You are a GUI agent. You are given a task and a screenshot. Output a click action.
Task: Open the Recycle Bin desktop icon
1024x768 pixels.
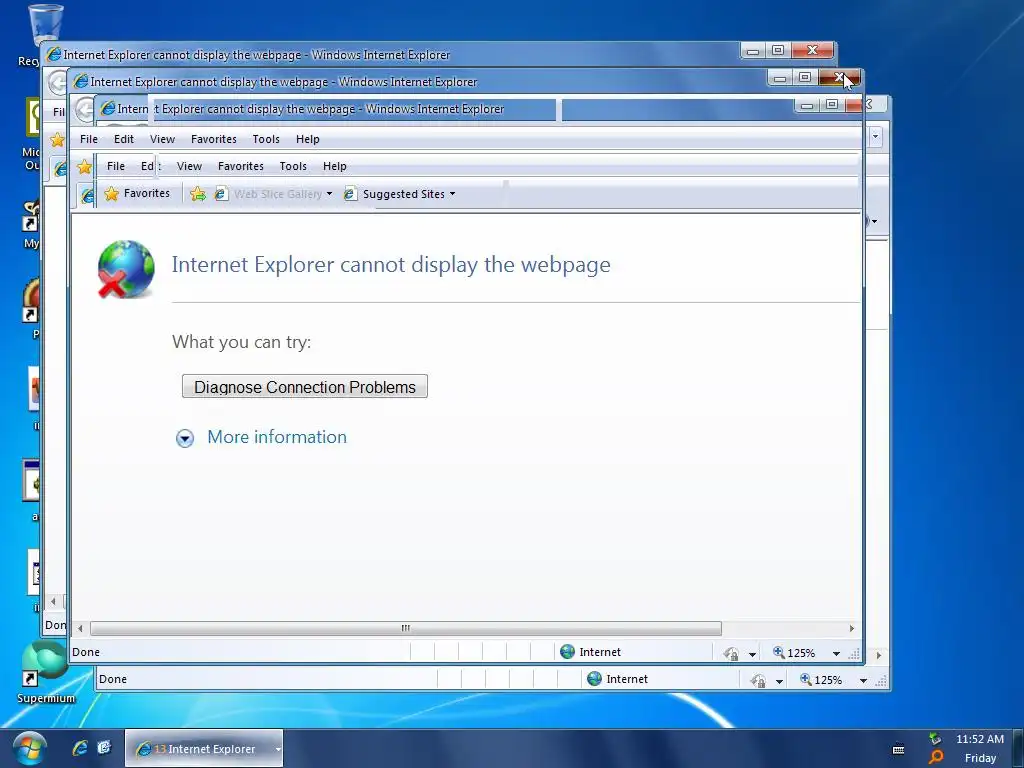tap(45, 26)
